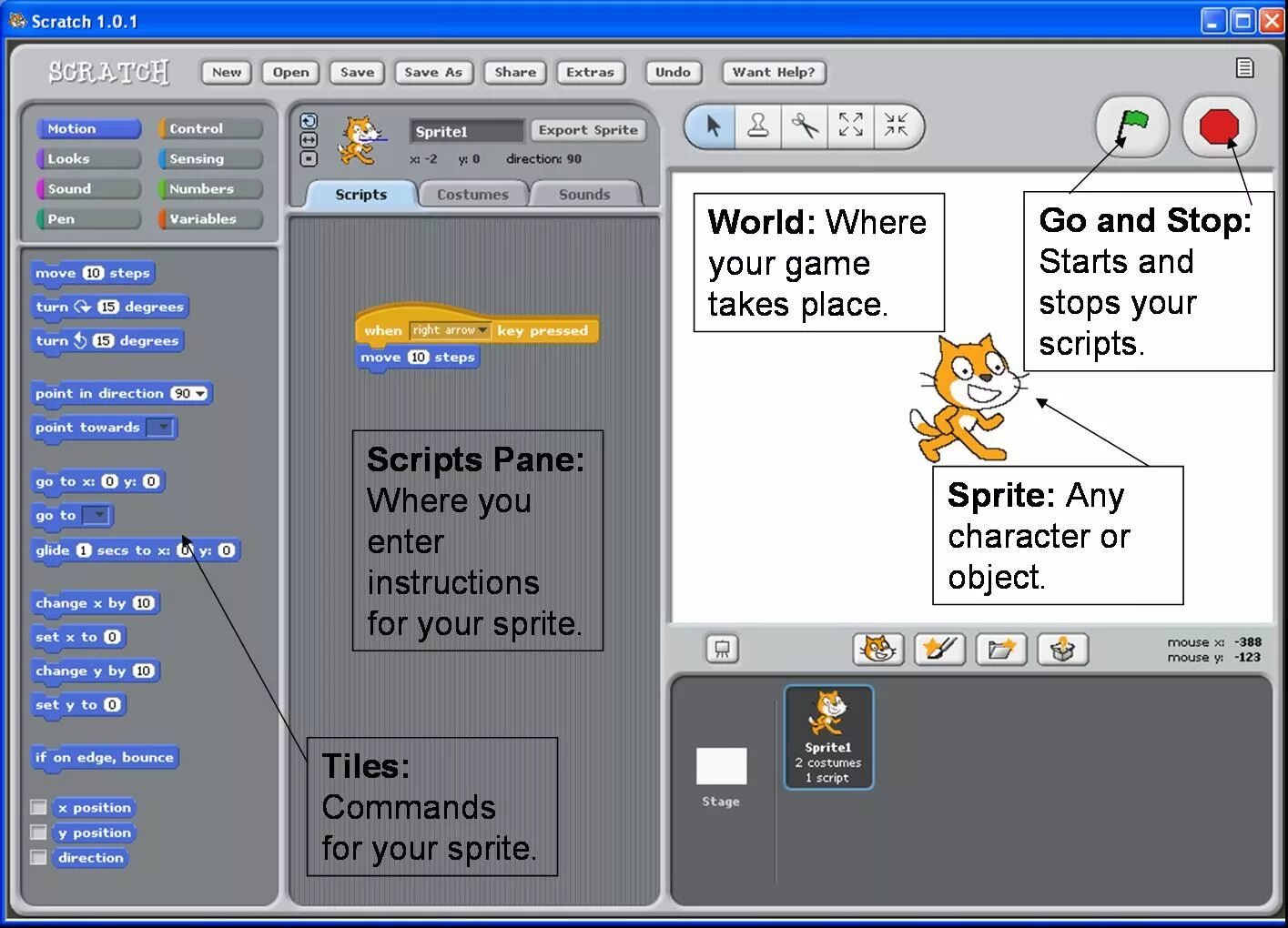Click the set y to 0 block

(78, 705)
